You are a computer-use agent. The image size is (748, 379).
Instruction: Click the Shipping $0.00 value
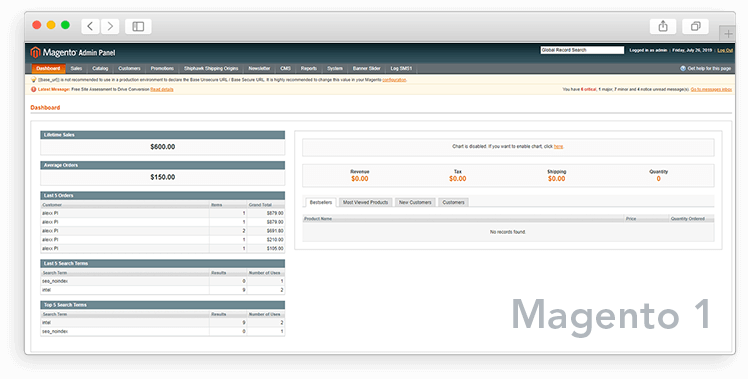pos(556,179)
